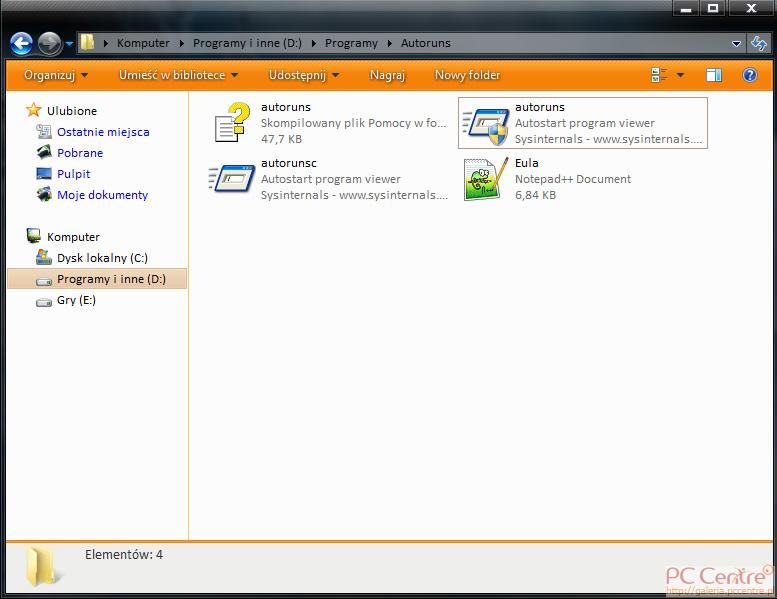Select the autorunsc program icon

click(x=231, y=179)
